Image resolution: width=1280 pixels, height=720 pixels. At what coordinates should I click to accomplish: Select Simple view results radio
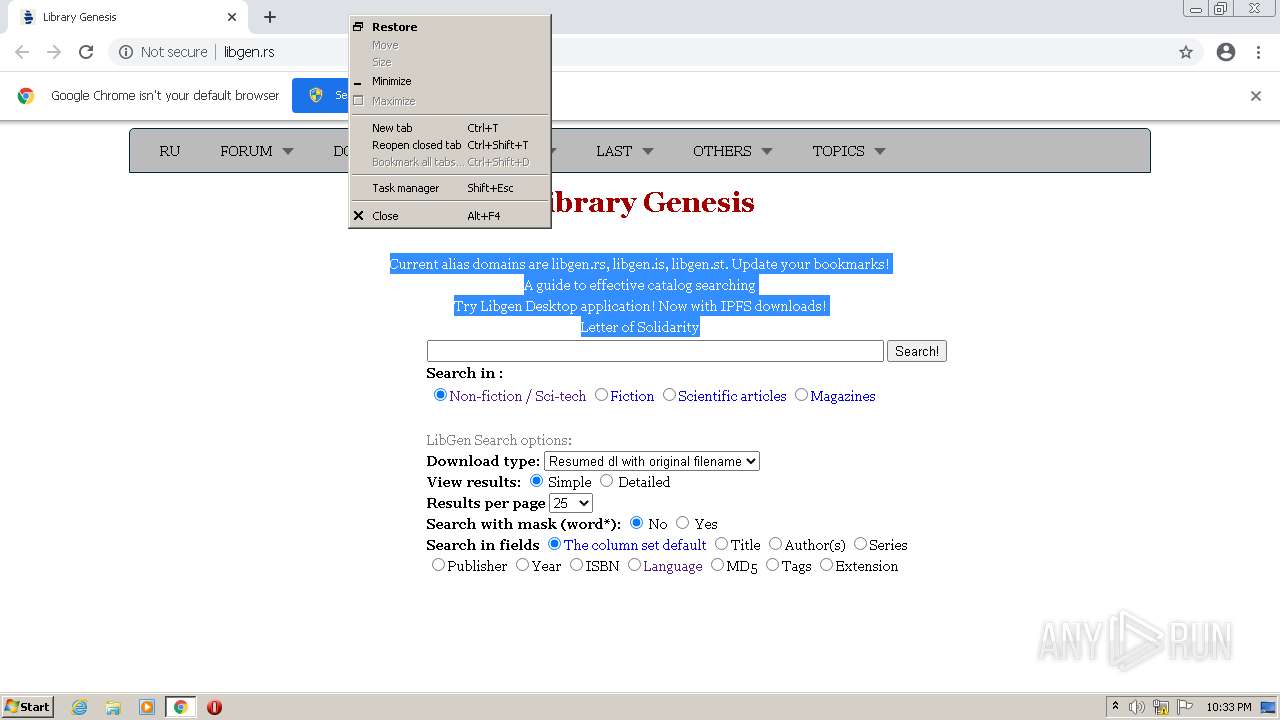pos(536,481)
